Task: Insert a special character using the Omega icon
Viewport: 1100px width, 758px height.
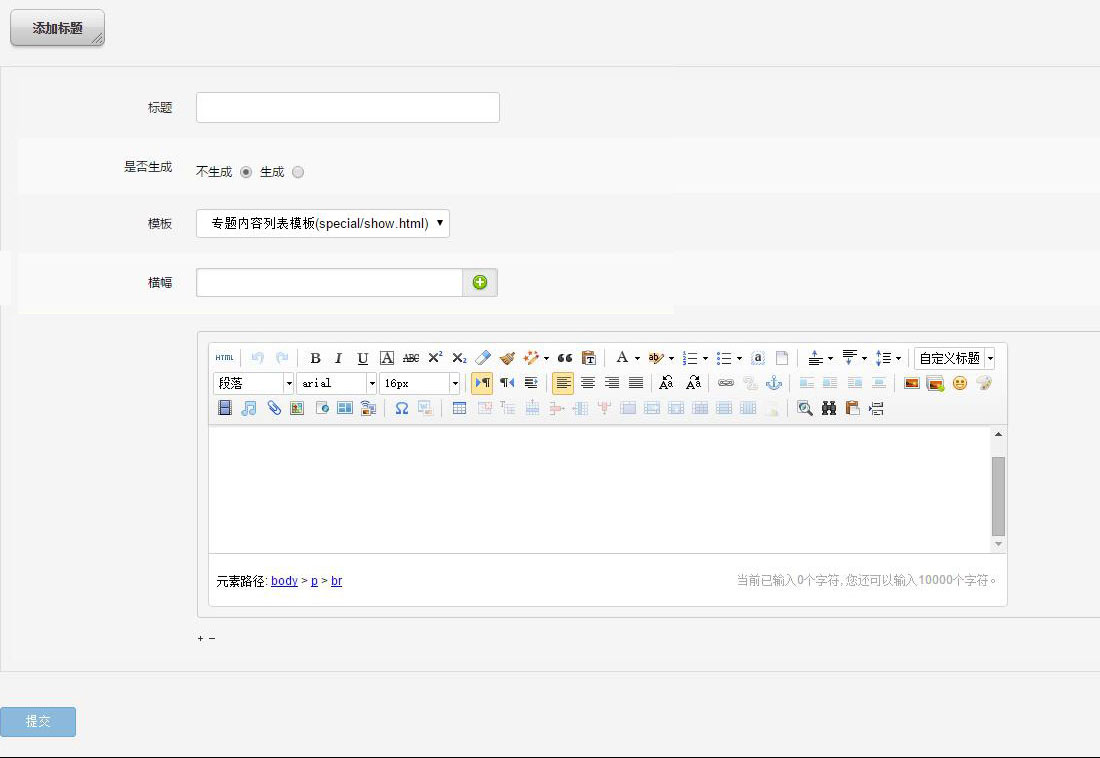Action: tap(402, 408)
